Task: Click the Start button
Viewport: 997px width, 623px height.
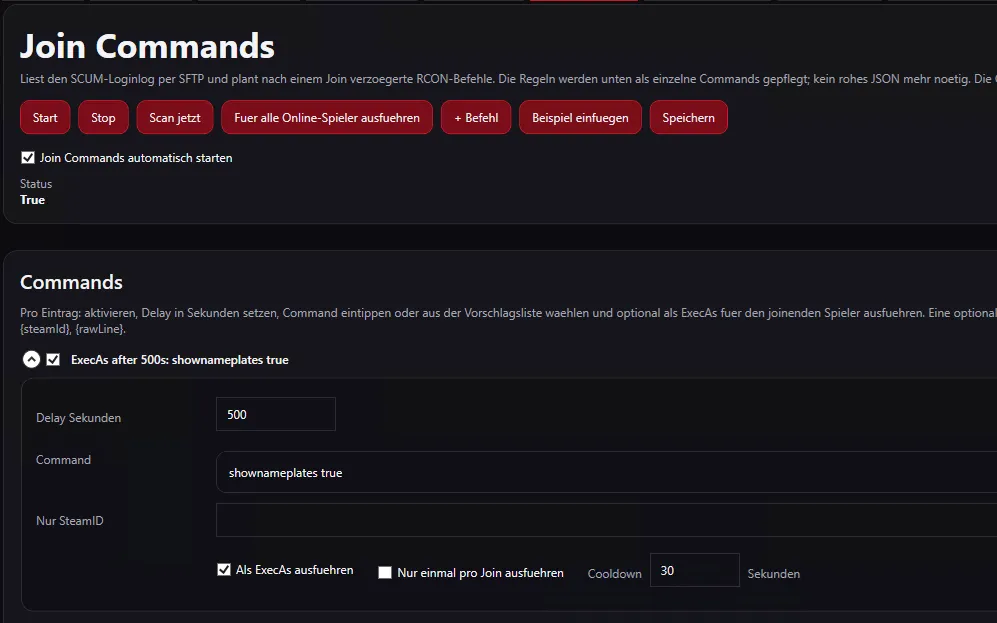Action: tap(45, 118)
